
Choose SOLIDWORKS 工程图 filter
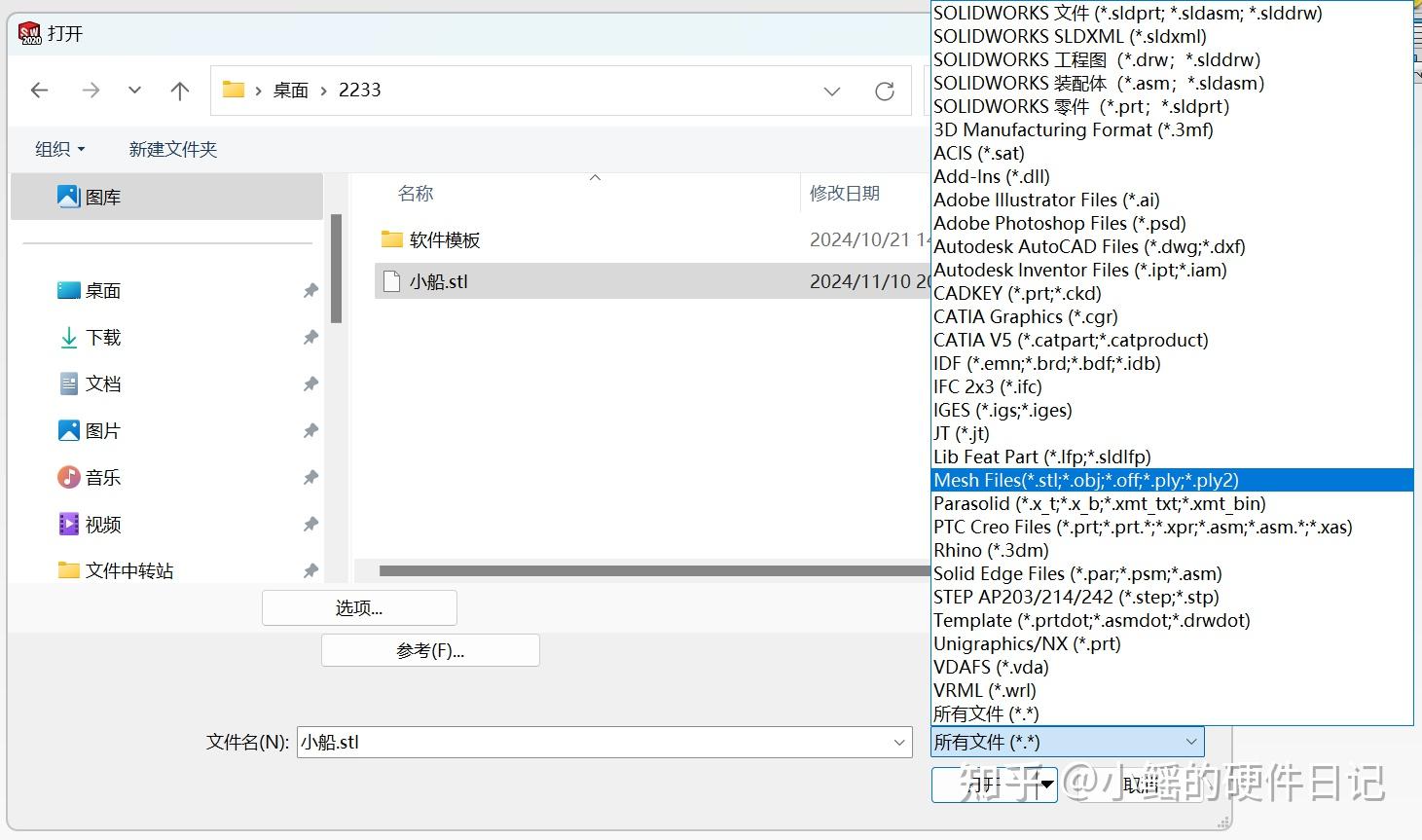pos(1172,59)
